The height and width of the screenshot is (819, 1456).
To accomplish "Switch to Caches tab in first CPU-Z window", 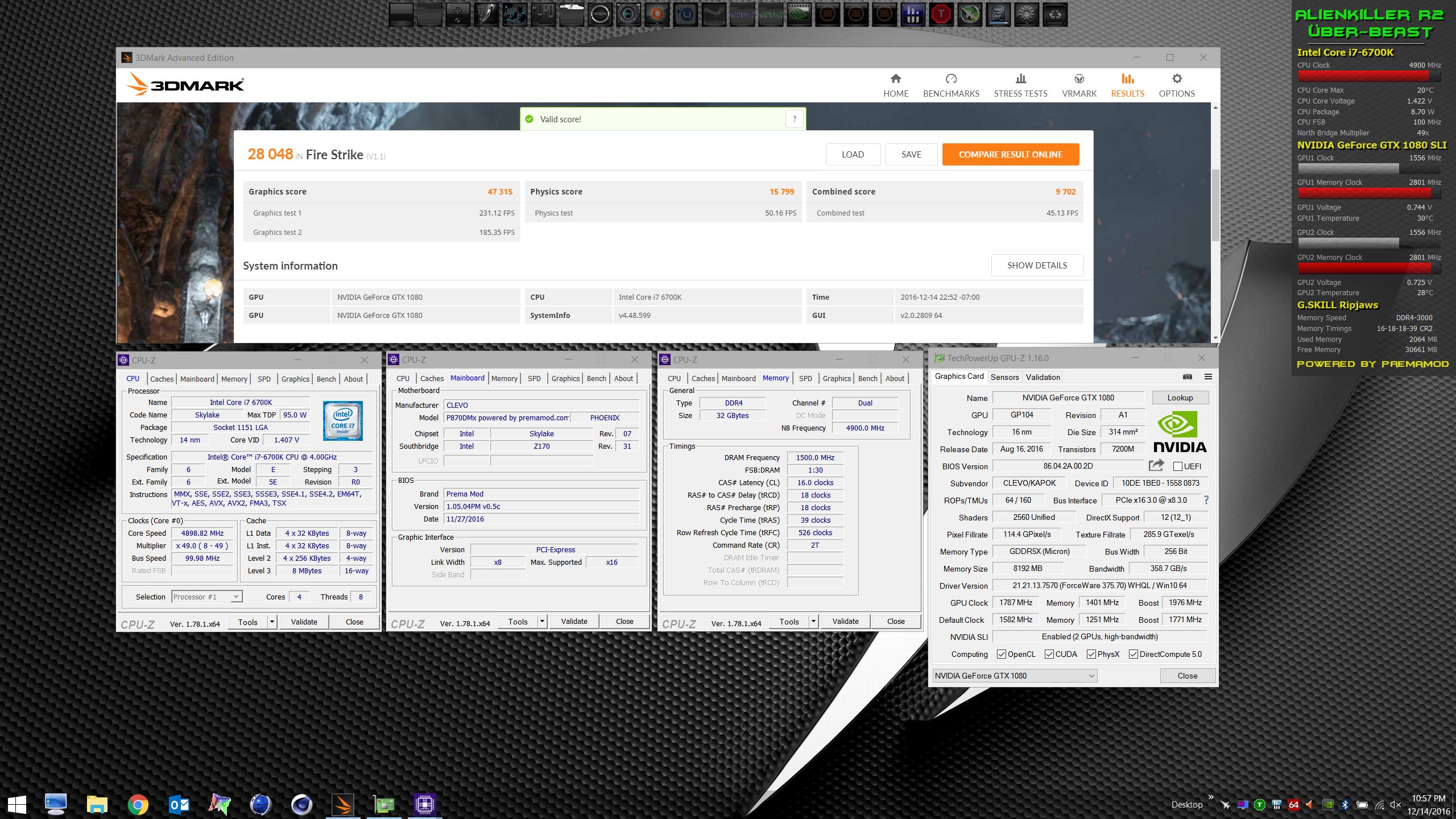I will [162, 379].
